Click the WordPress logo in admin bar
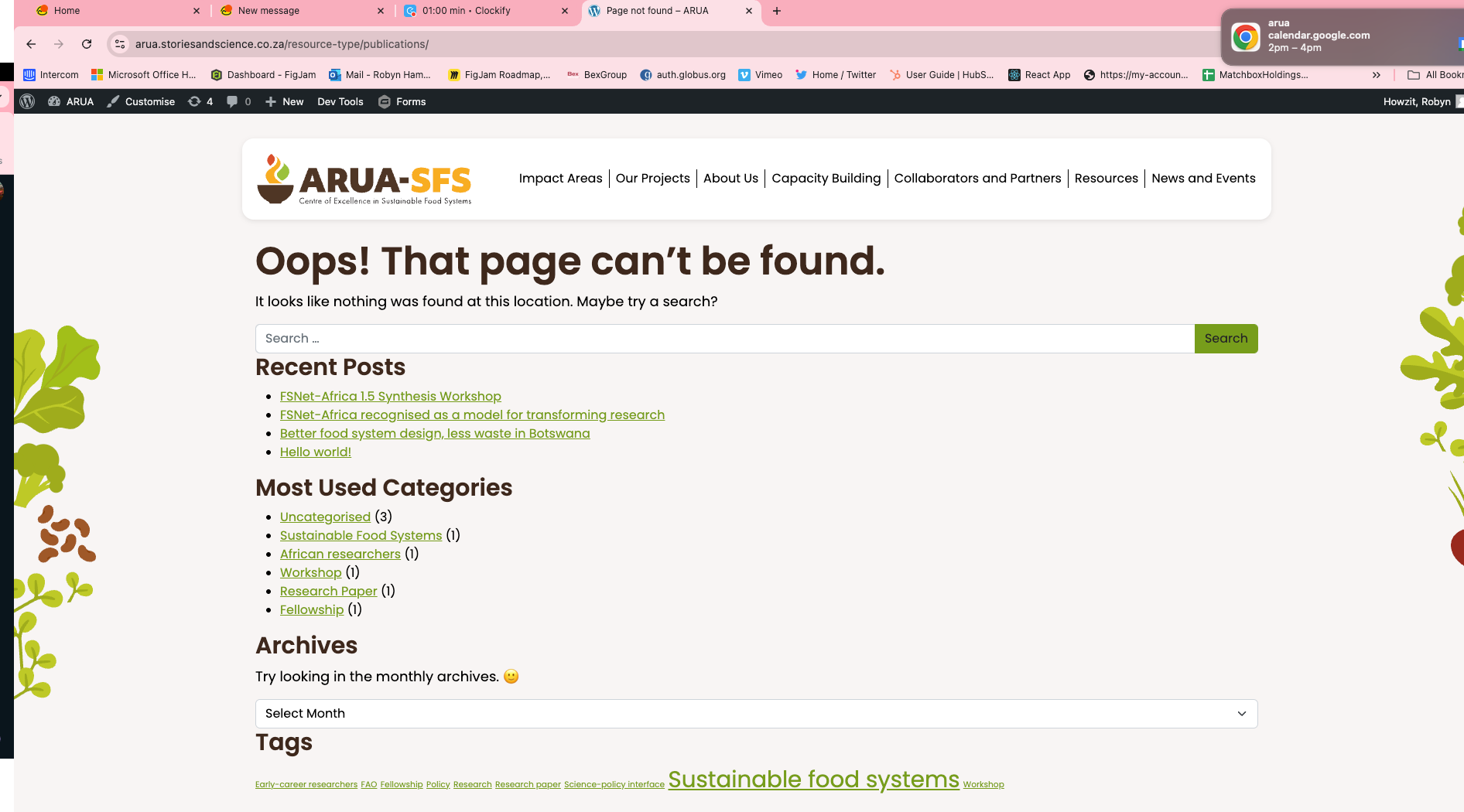Screen dimensions: 1464x812 (27, 101)
